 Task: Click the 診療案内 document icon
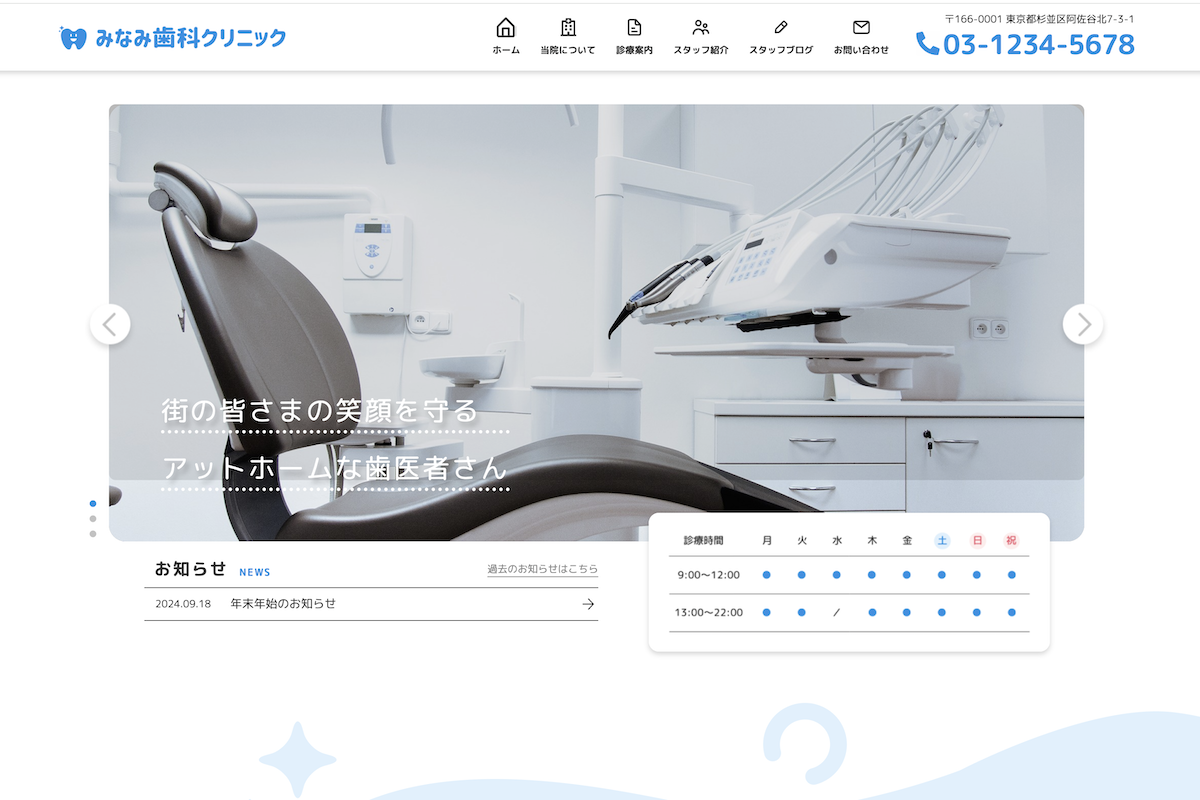coord(633,27)
